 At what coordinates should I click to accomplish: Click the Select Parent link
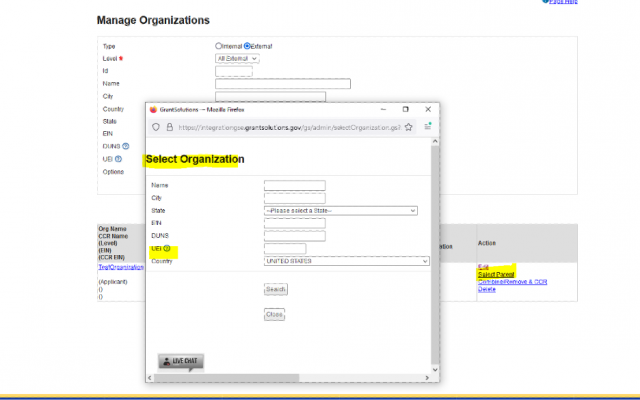tap(498, 274)
